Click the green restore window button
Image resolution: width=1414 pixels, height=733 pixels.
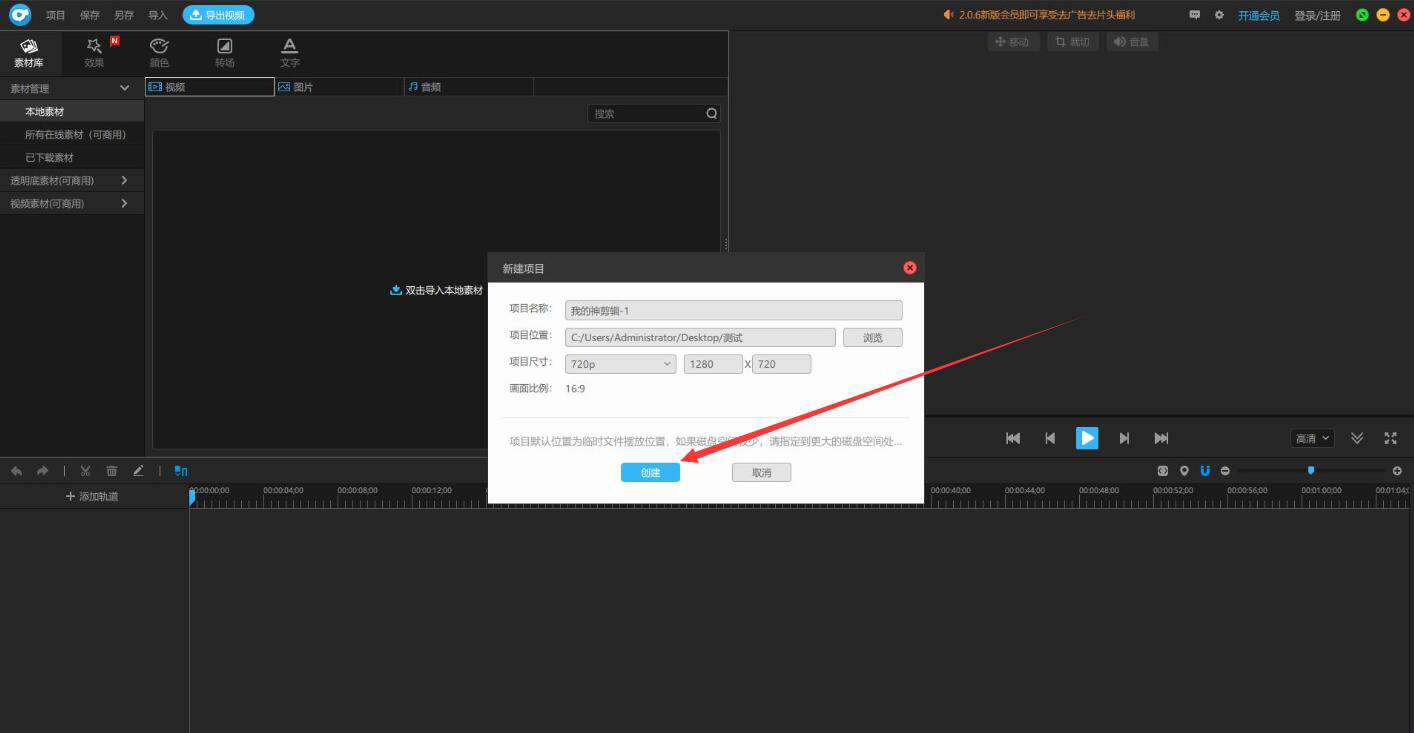tap(1362, 15)
